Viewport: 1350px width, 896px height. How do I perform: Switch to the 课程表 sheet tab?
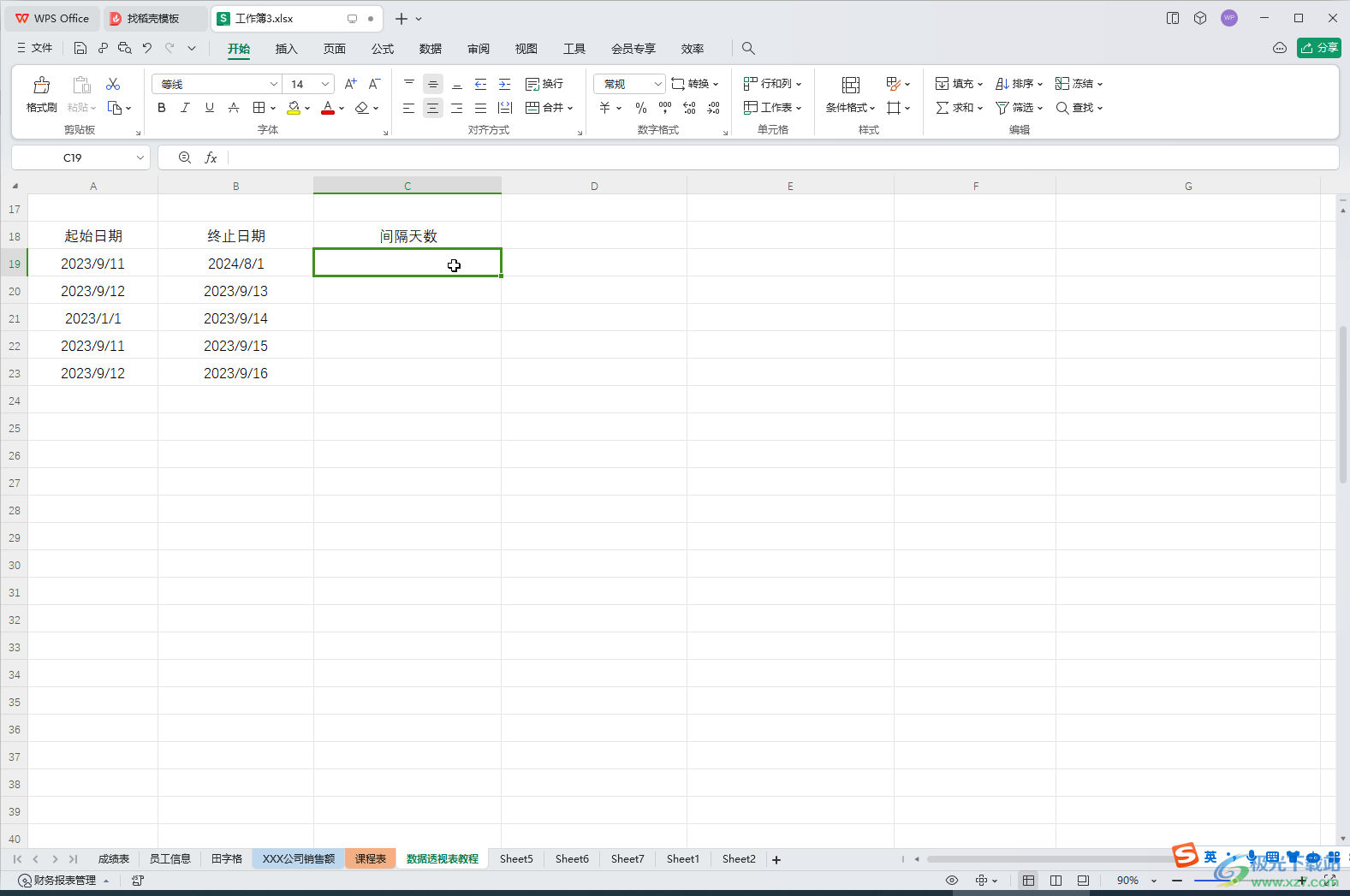371,858
